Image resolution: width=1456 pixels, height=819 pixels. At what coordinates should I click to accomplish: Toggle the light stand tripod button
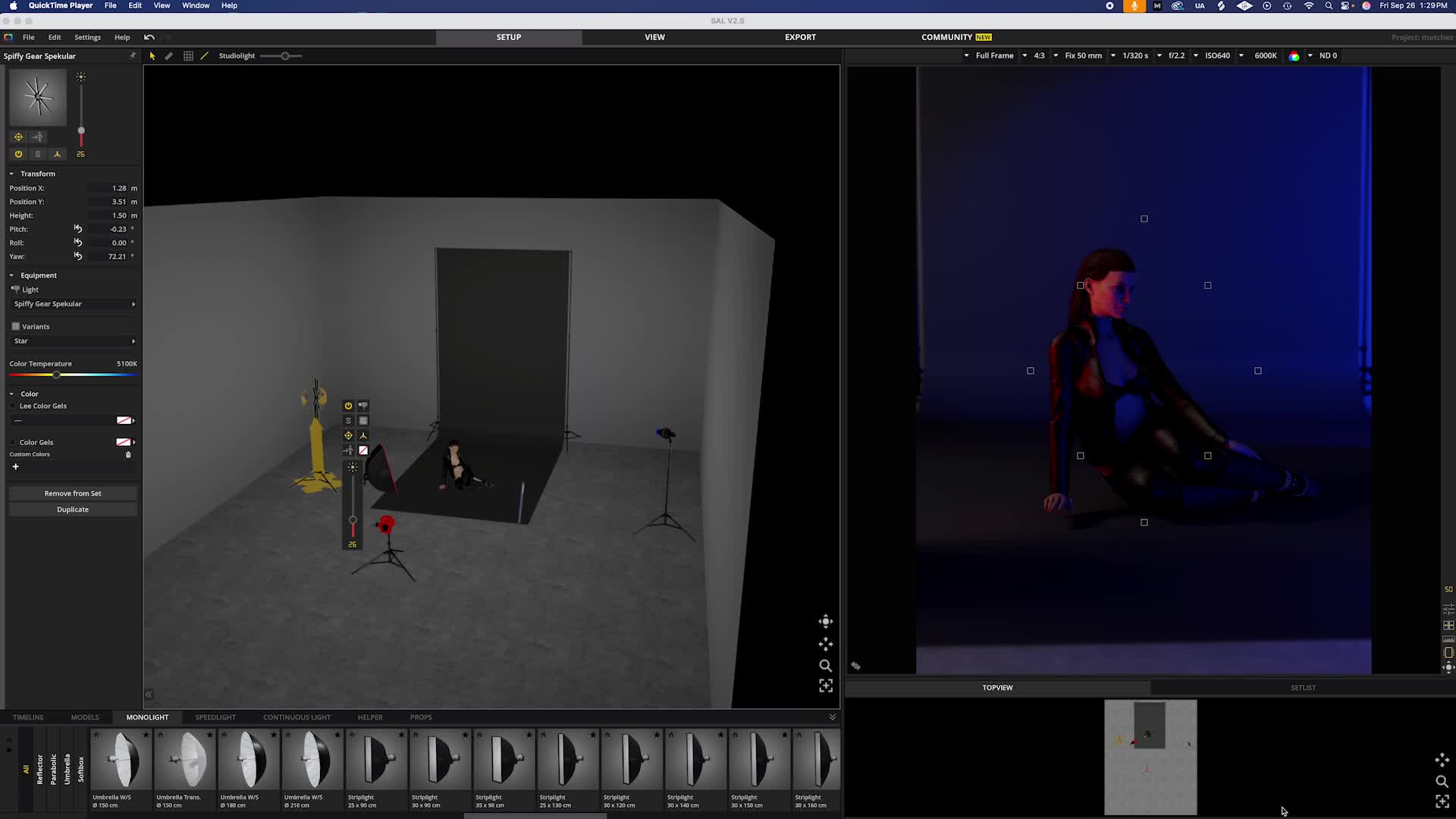coord(57,154)
